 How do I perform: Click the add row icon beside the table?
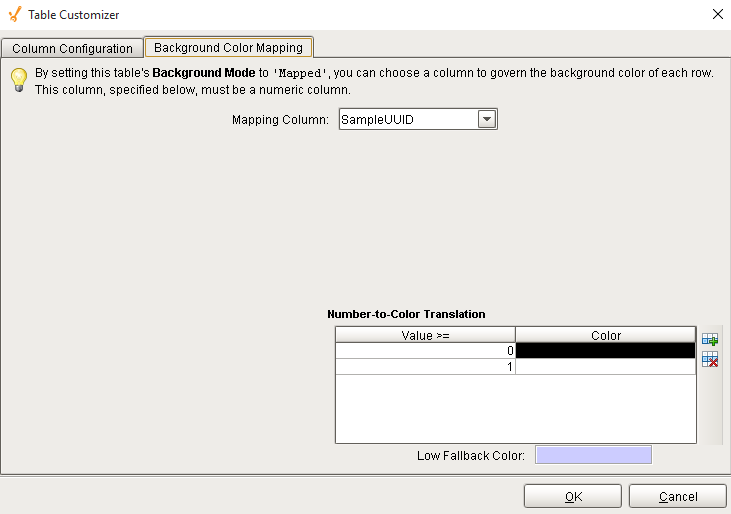pos(710,340)
